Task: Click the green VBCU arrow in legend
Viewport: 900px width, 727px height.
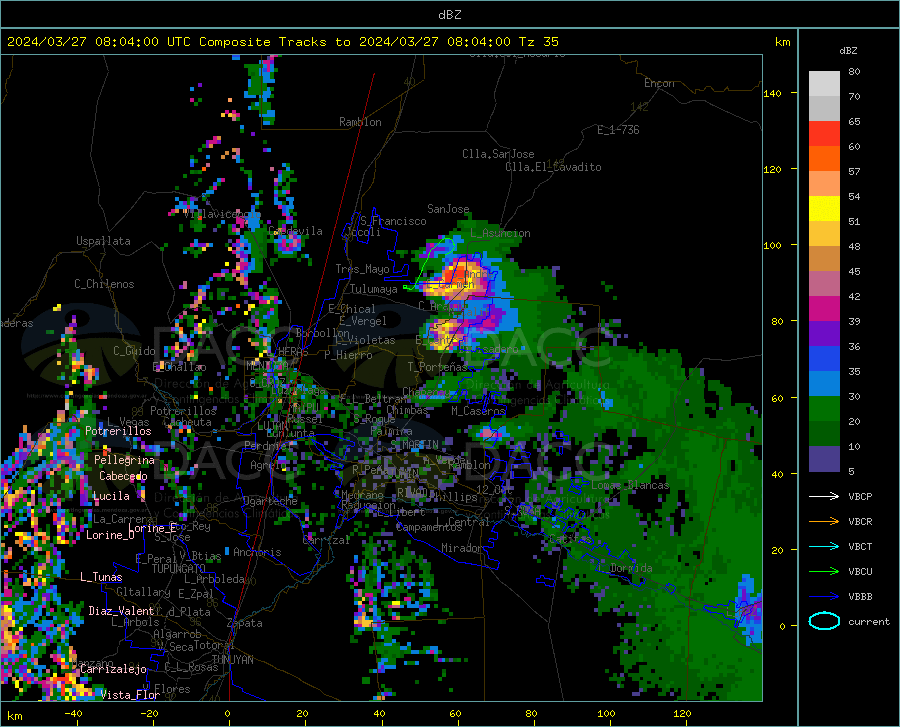Action: tap(824, 572)
